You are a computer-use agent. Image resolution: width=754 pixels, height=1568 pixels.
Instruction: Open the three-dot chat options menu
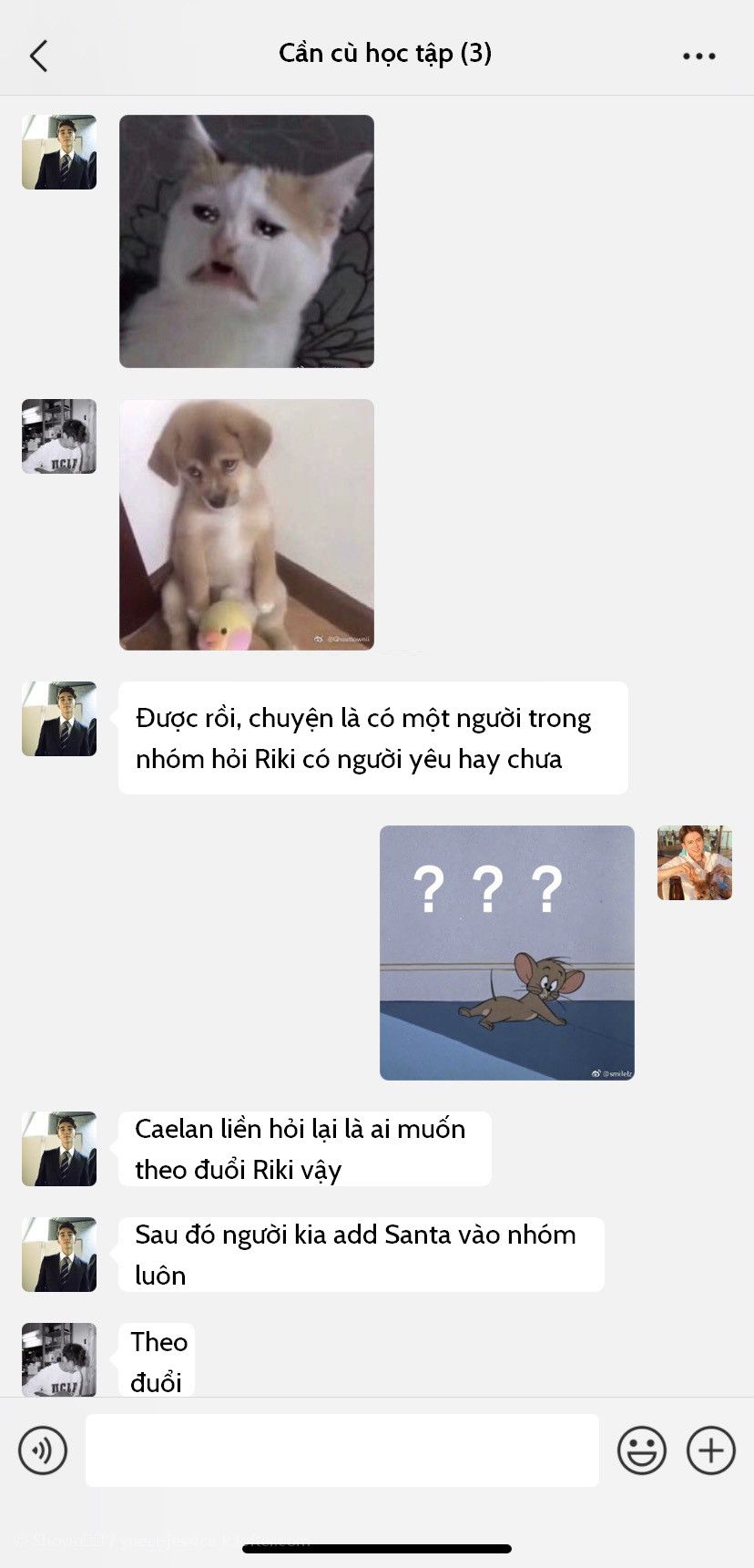pyautogui.click(x=698, y=56)
